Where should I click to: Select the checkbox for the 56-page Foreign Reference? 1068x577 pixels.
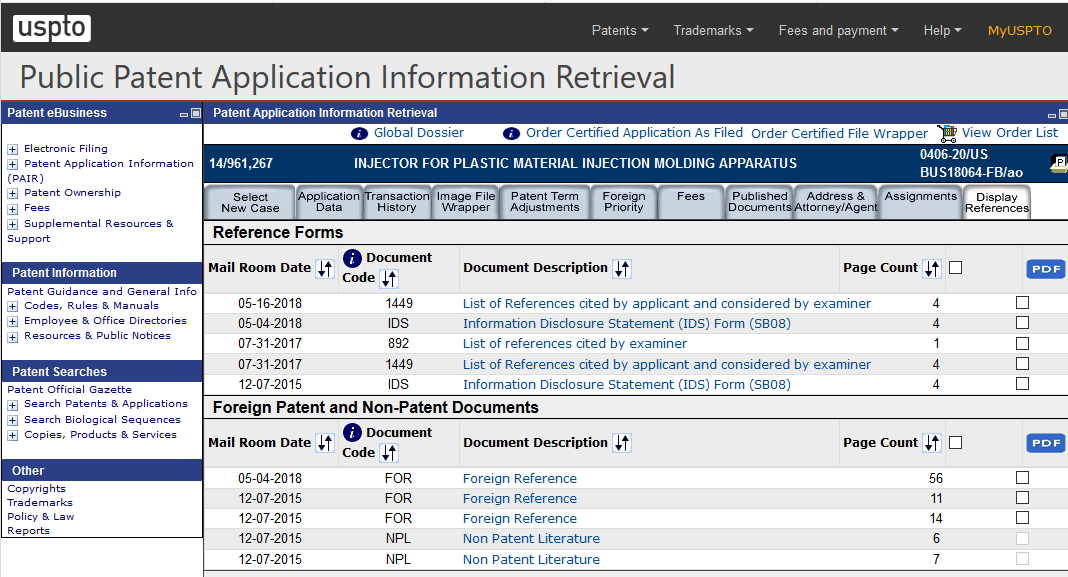click(x=1022, y=477)
